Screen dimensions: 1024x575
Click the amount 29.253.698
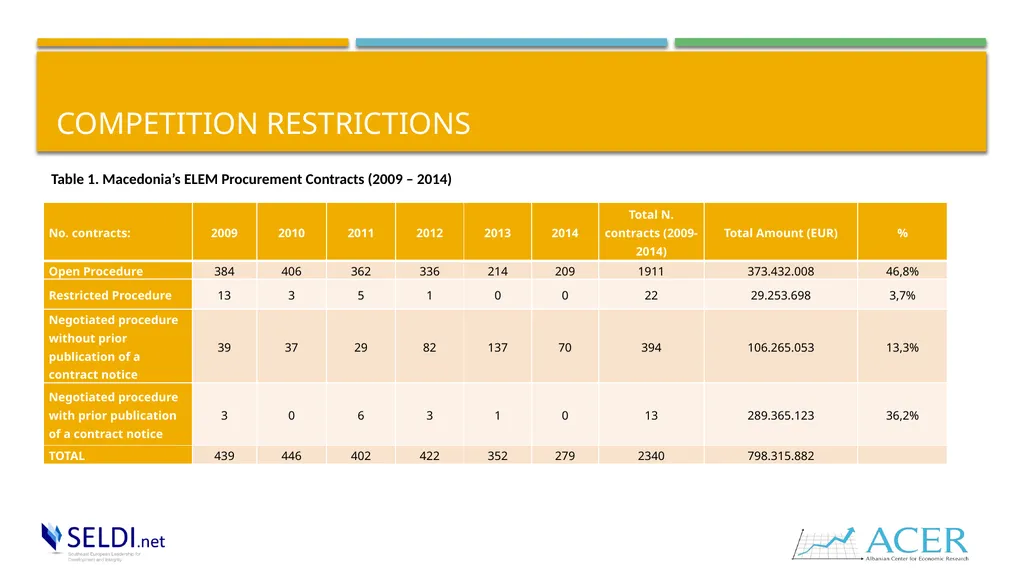pos(780,295)
